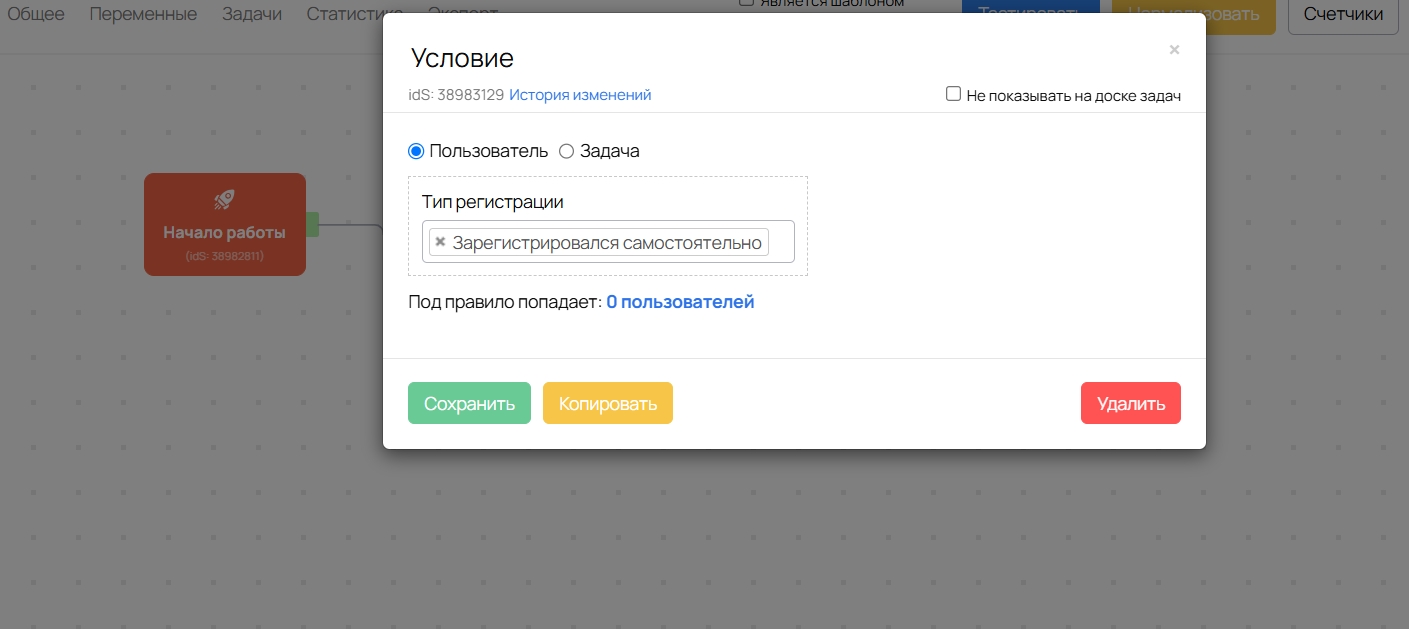Open the Статистика tab
The image size is (1409, 629).
click(x=346, y=12)
